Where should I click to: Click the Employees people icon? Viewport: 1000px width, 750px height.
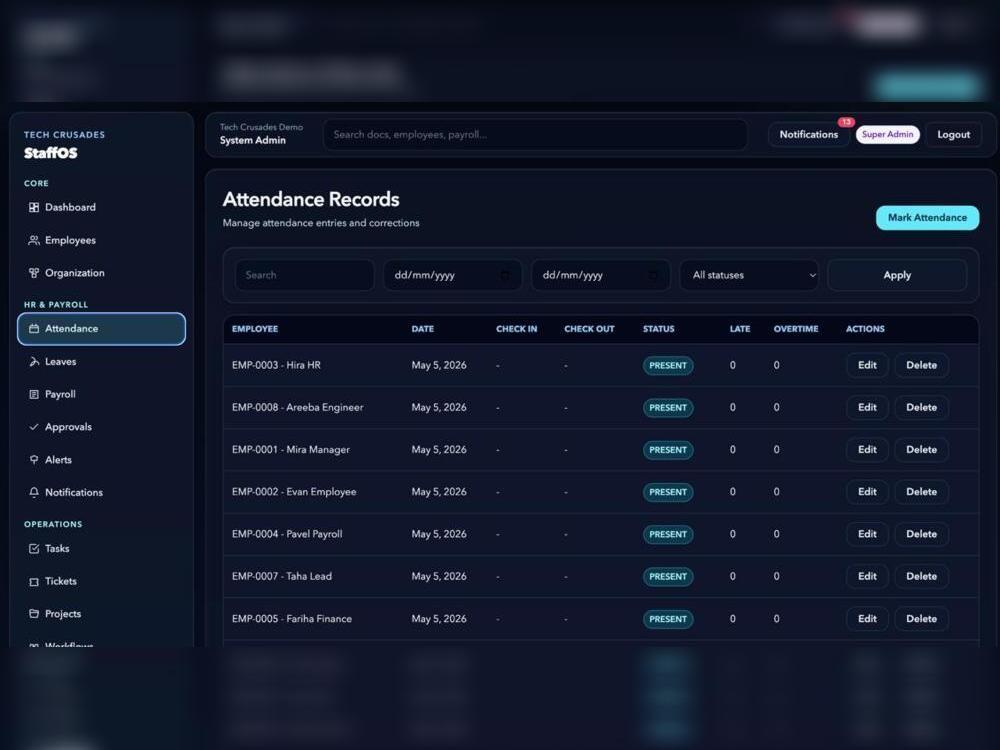coord(34,240)
